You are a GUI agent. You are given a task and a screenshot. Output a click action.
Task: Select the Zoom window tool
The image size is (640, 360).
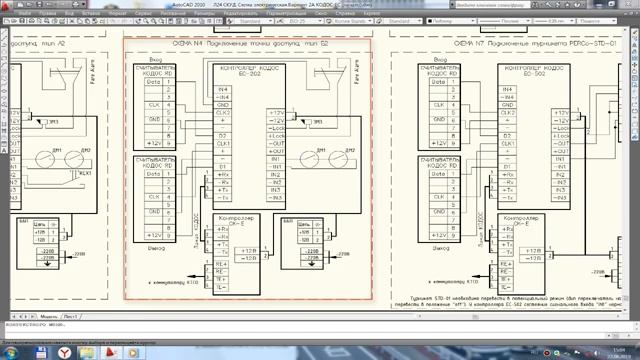click(153, 21)
